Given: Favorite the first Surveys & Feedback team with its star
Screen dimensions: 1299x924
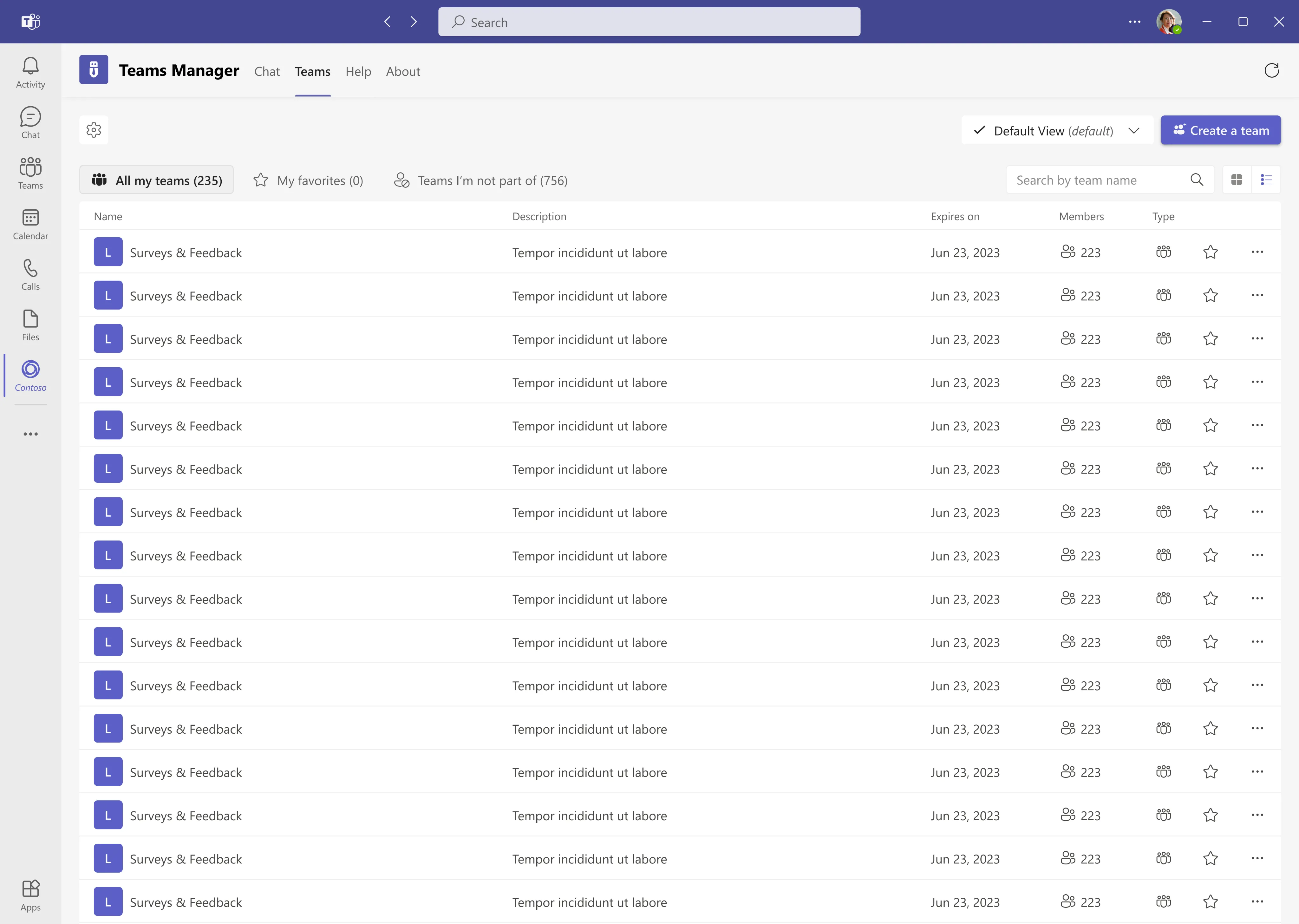Looking at the screenshot, I should click(1210, 252).
